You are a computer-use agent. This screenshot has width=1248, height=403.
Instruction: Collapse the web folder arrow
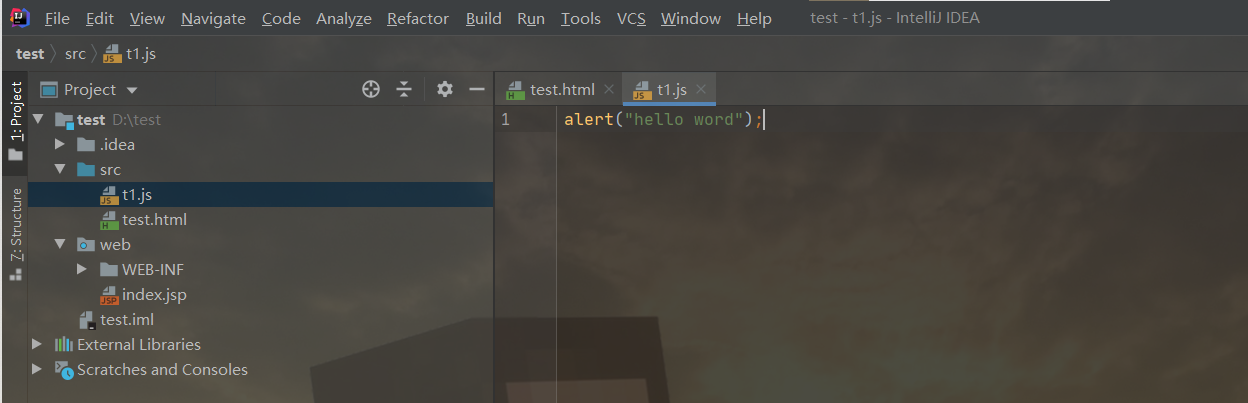pyautogui.click(x=60, y=244)
